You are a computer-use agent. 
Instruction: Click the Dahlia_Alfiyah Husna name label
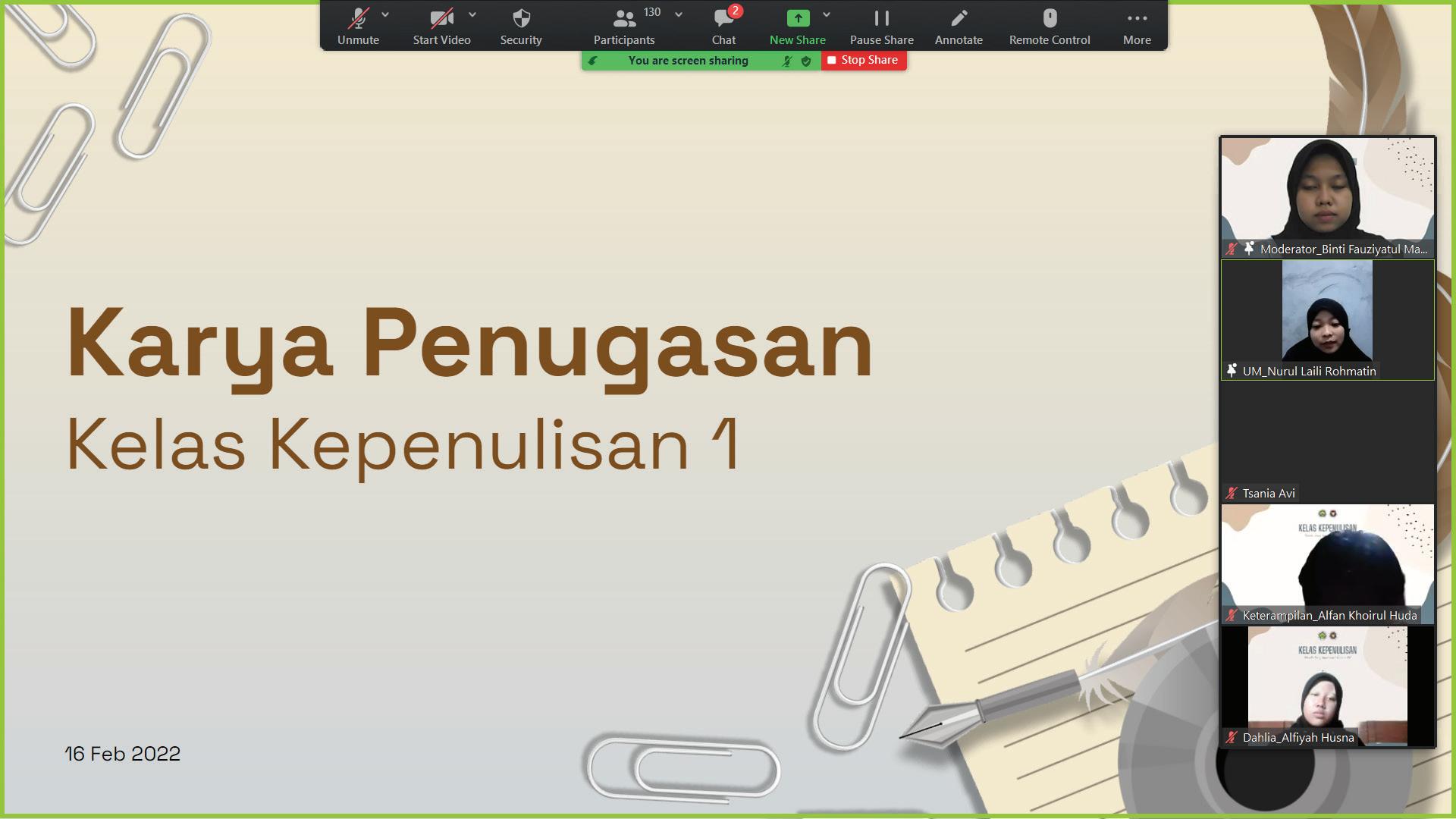(x=1298, y=738)
